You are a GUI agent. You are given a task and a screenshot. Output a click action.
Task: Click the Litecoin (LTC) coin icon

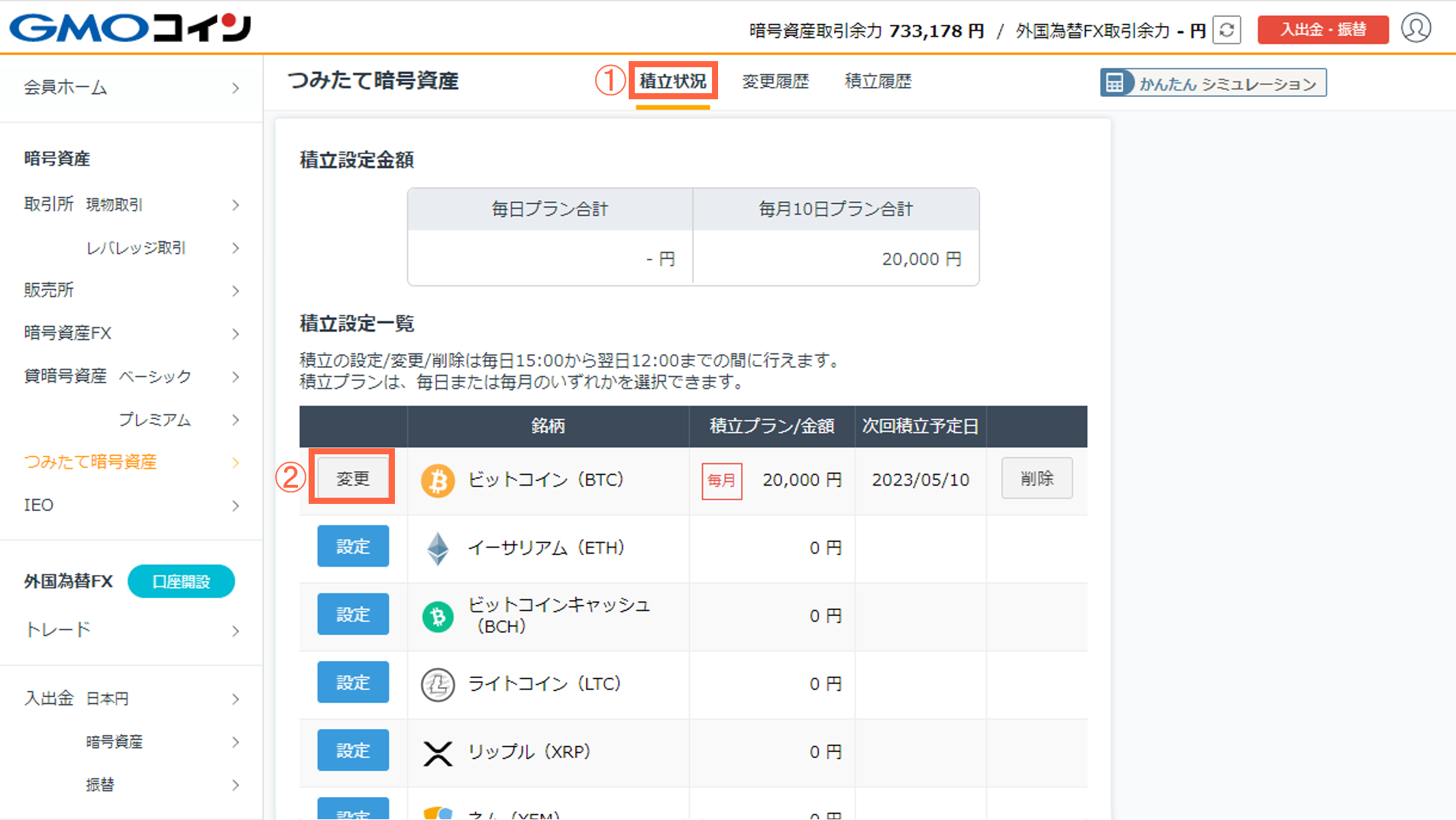(x=438, y=683)
